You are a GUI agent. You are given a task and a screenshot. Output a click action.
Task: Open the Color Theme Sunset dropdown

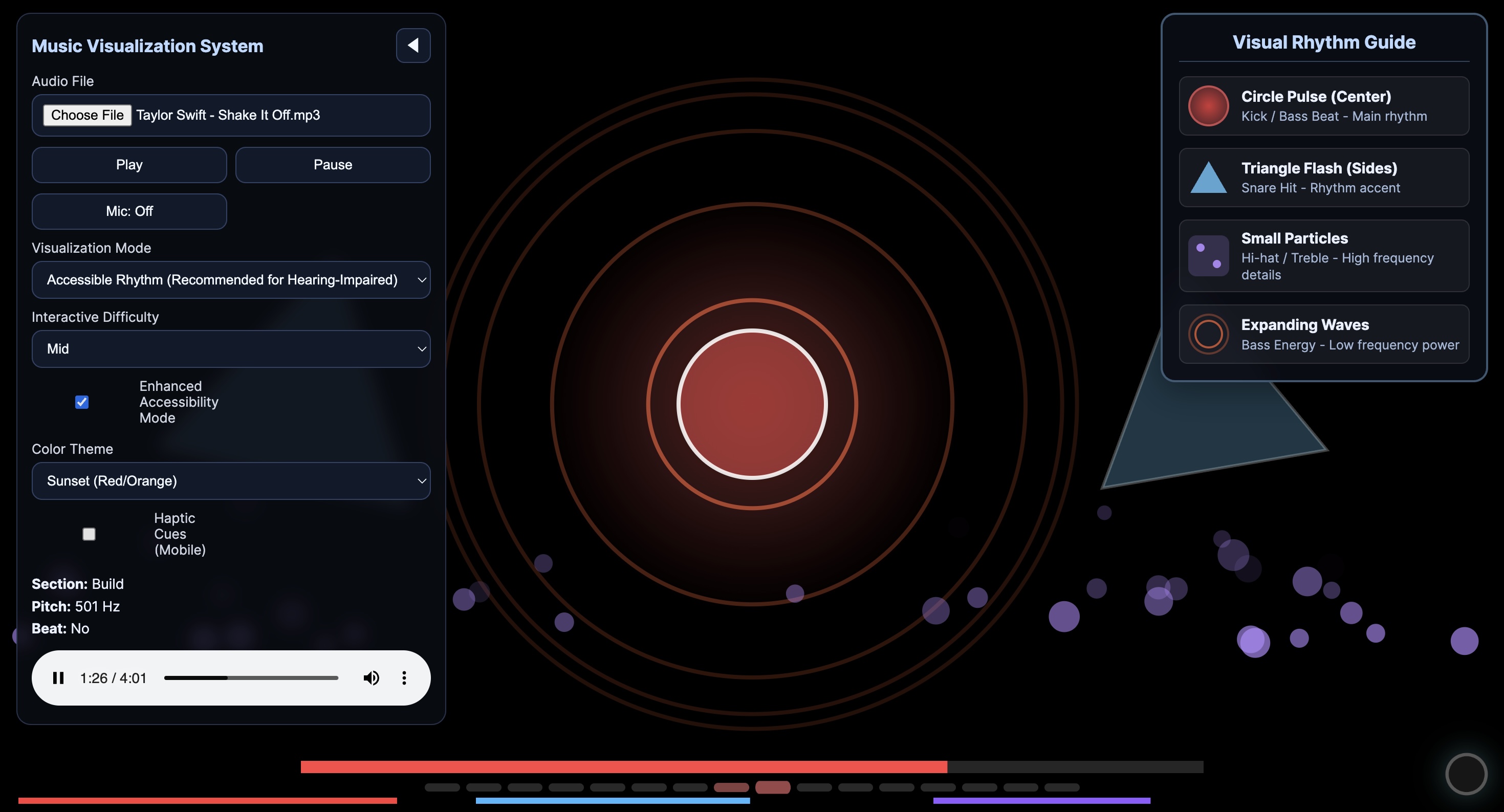point(231,481)
